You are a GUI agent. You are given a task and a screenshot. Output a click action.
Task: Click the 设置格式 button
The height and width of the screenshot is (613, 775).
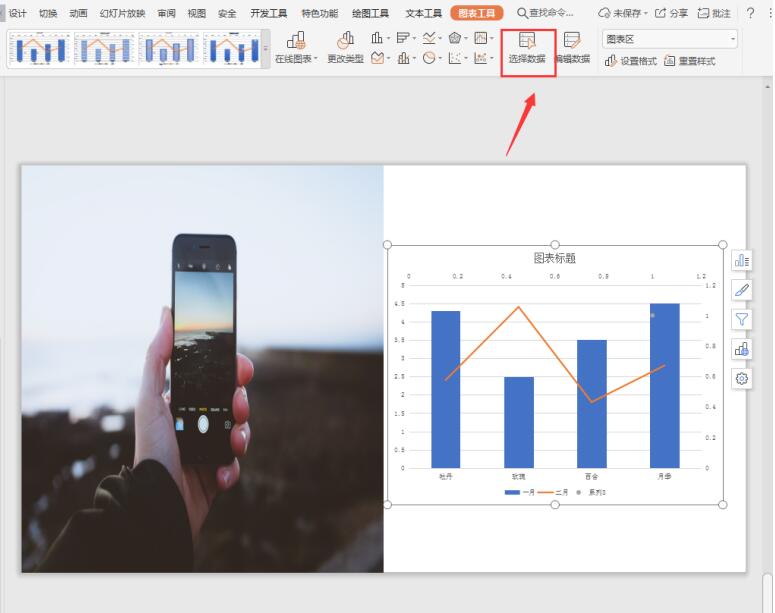point(631,61)
